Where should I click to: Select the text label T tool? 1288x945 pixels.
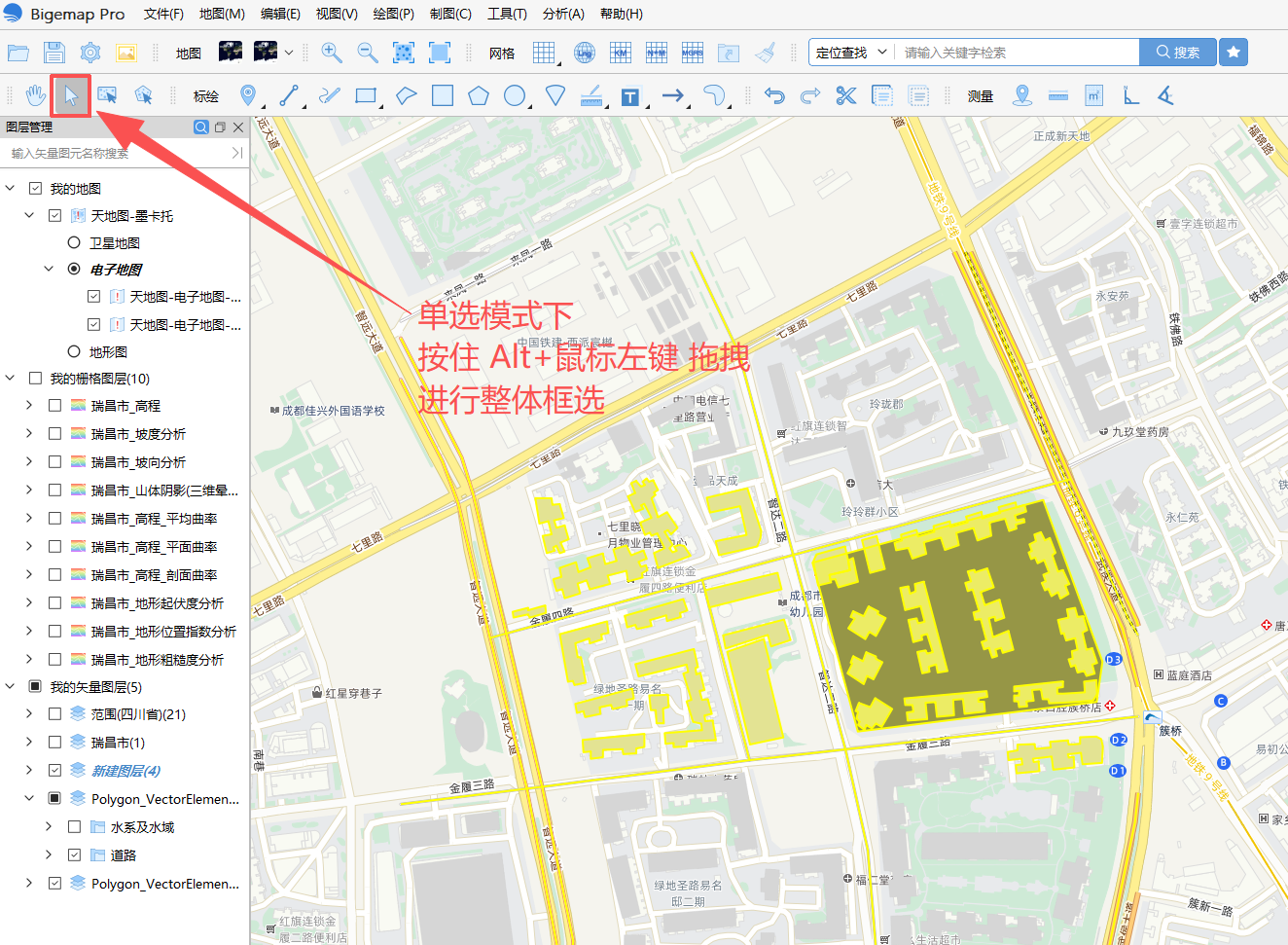click(x=630, y=96)
